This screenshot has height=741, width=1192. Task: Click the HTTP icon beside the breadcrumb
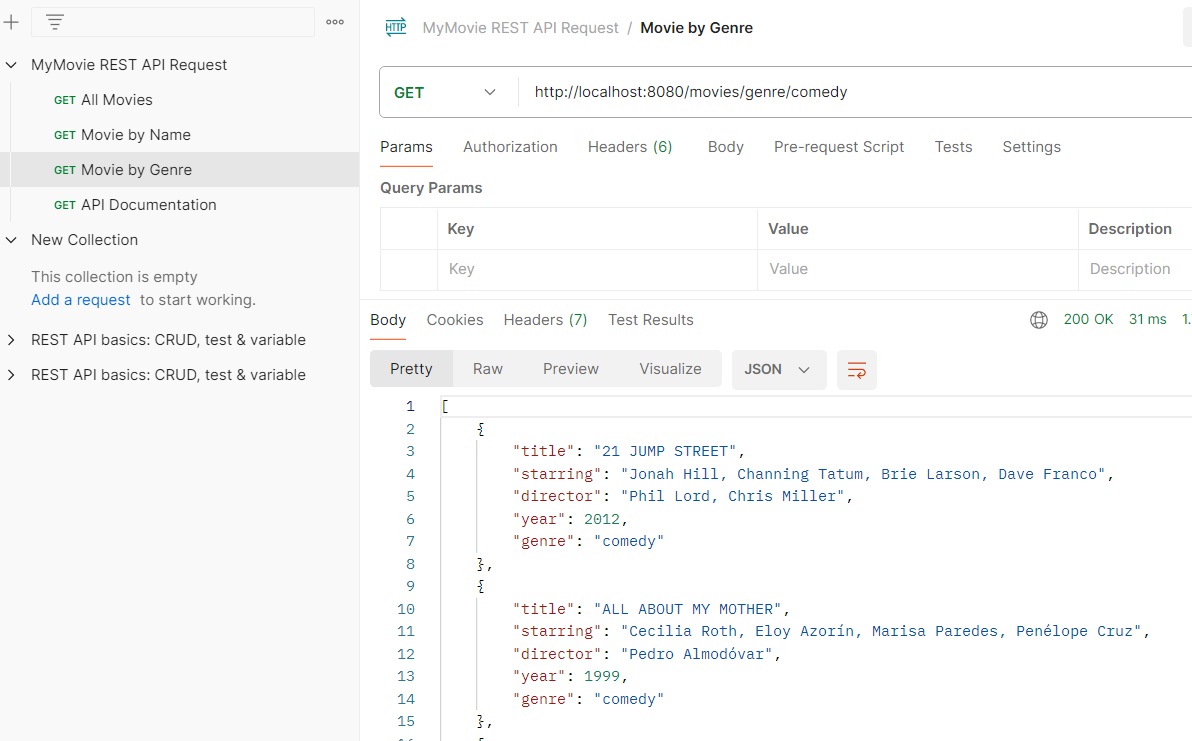coord(396,28)
